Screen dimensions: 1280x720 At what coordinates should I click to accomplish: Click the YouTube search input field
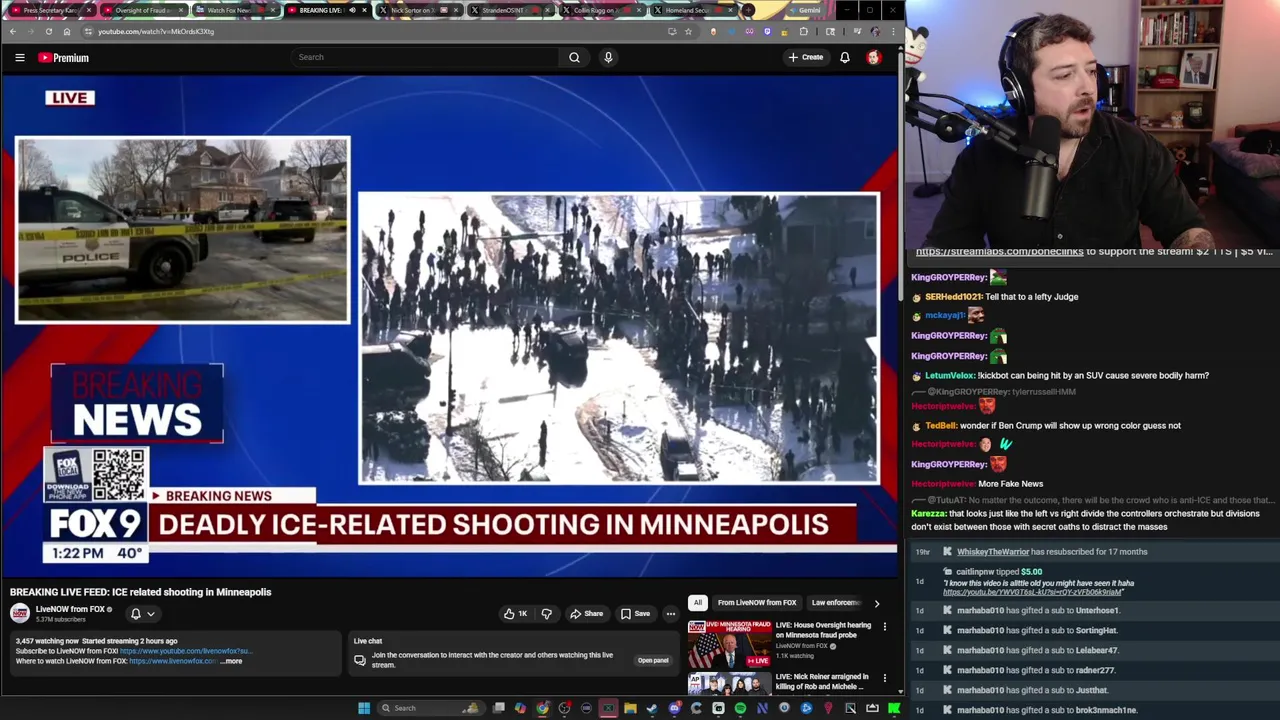click(x=426, y=57)
